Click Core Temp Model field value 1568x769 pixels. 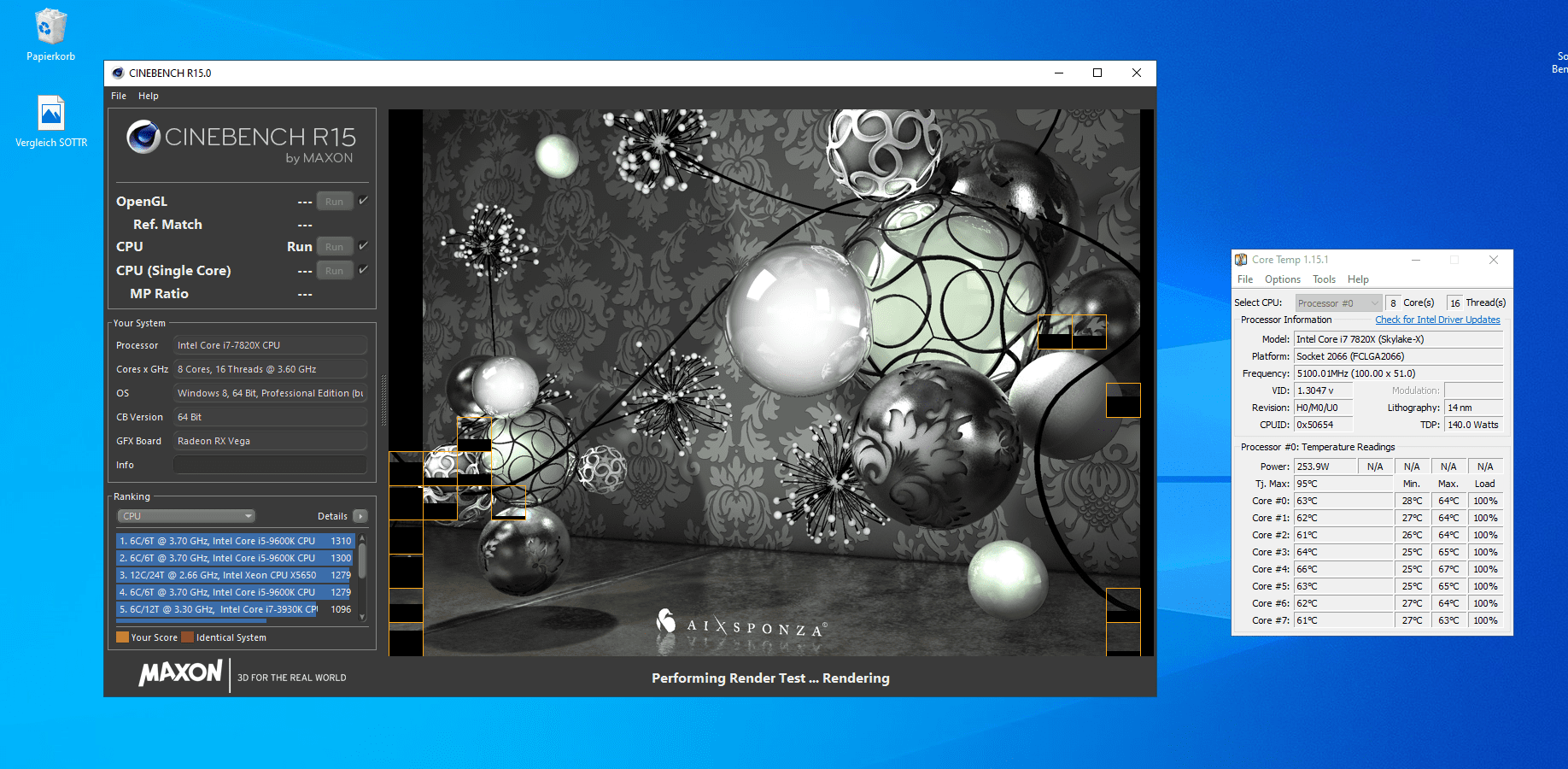coord(1398,339)
